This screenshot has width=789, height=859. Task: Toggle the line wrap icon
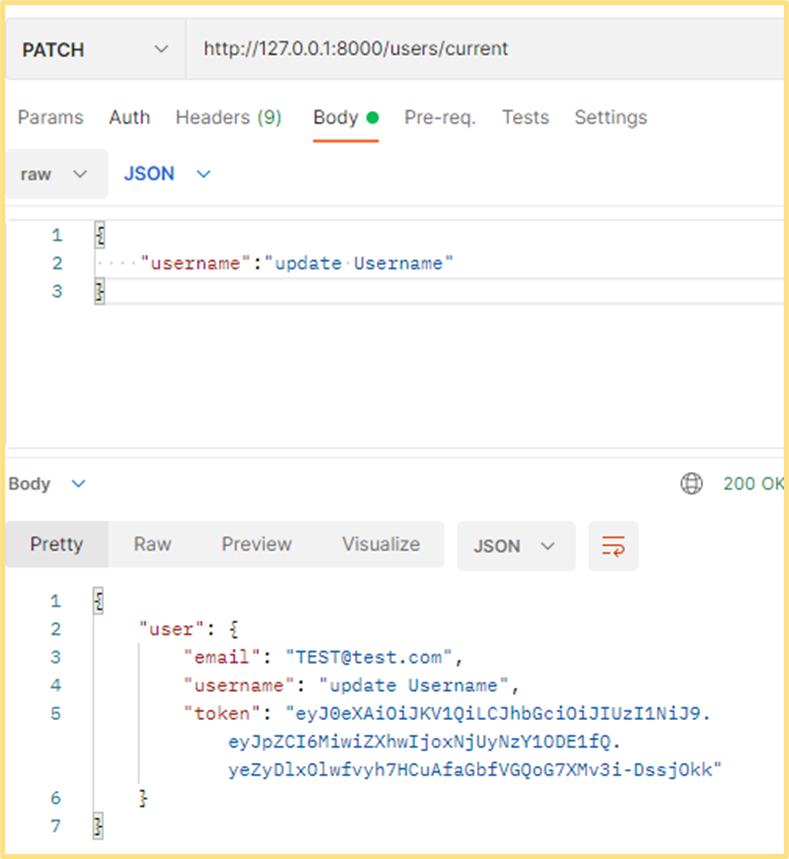tap(613, 546)
